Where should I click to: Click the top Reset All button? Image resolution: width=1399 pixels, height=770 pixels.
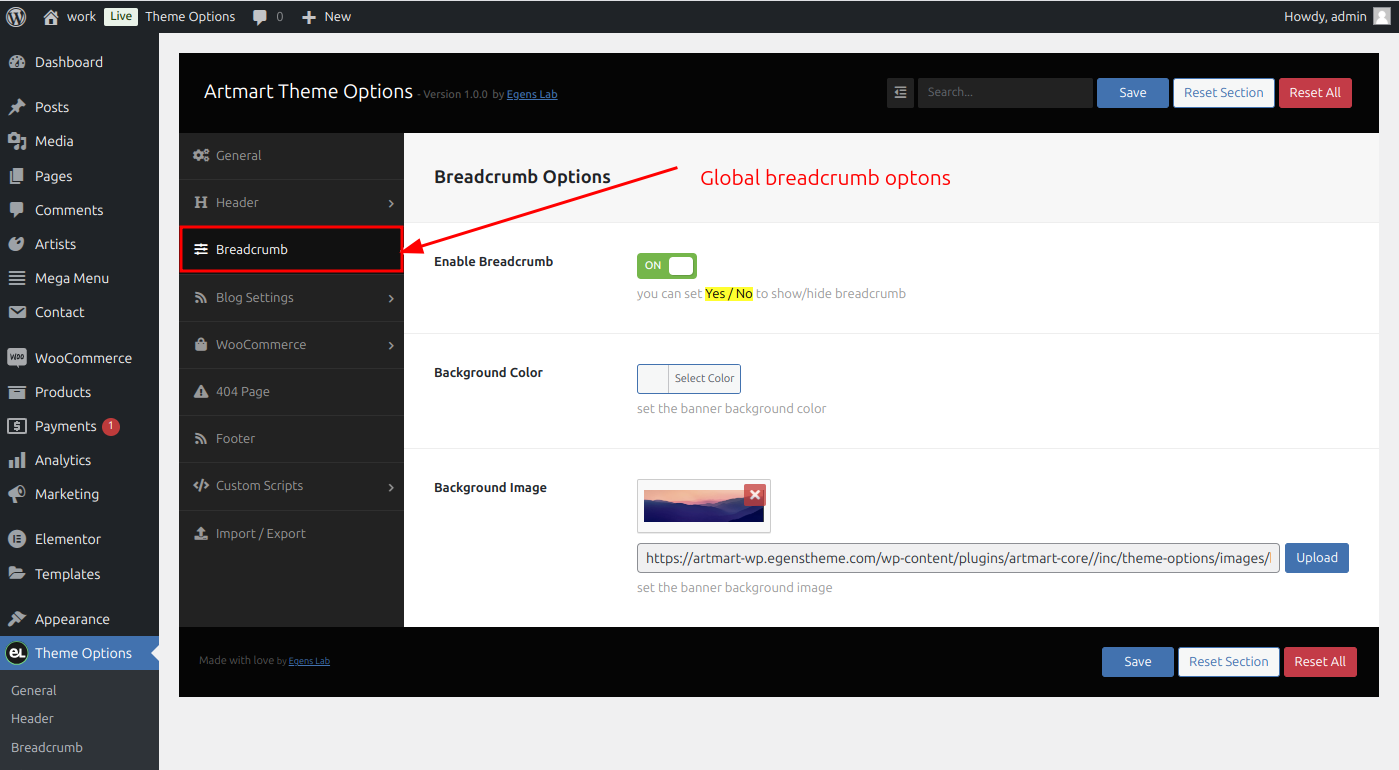(1315, 93)
